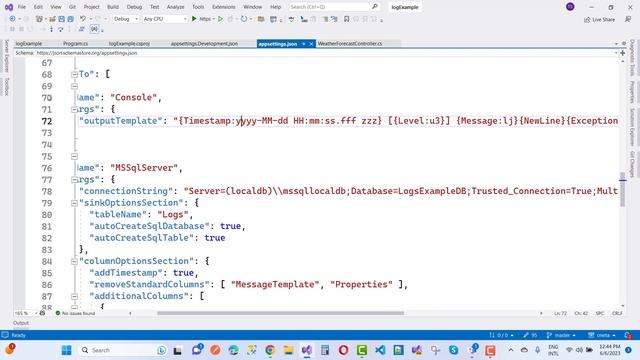The image size is (640, 360).
Task: Collapse the Args block at line 71
Action: click(74, 109)
